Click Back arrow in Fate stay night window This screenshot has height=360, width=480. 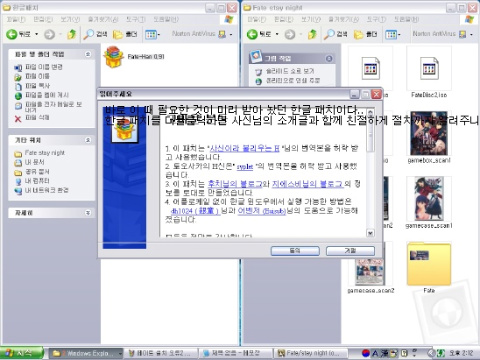259,34
